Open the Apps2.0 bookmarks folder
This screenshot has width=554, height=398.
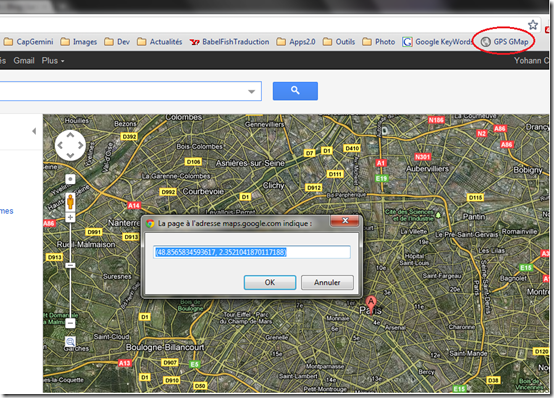point(296,42)
